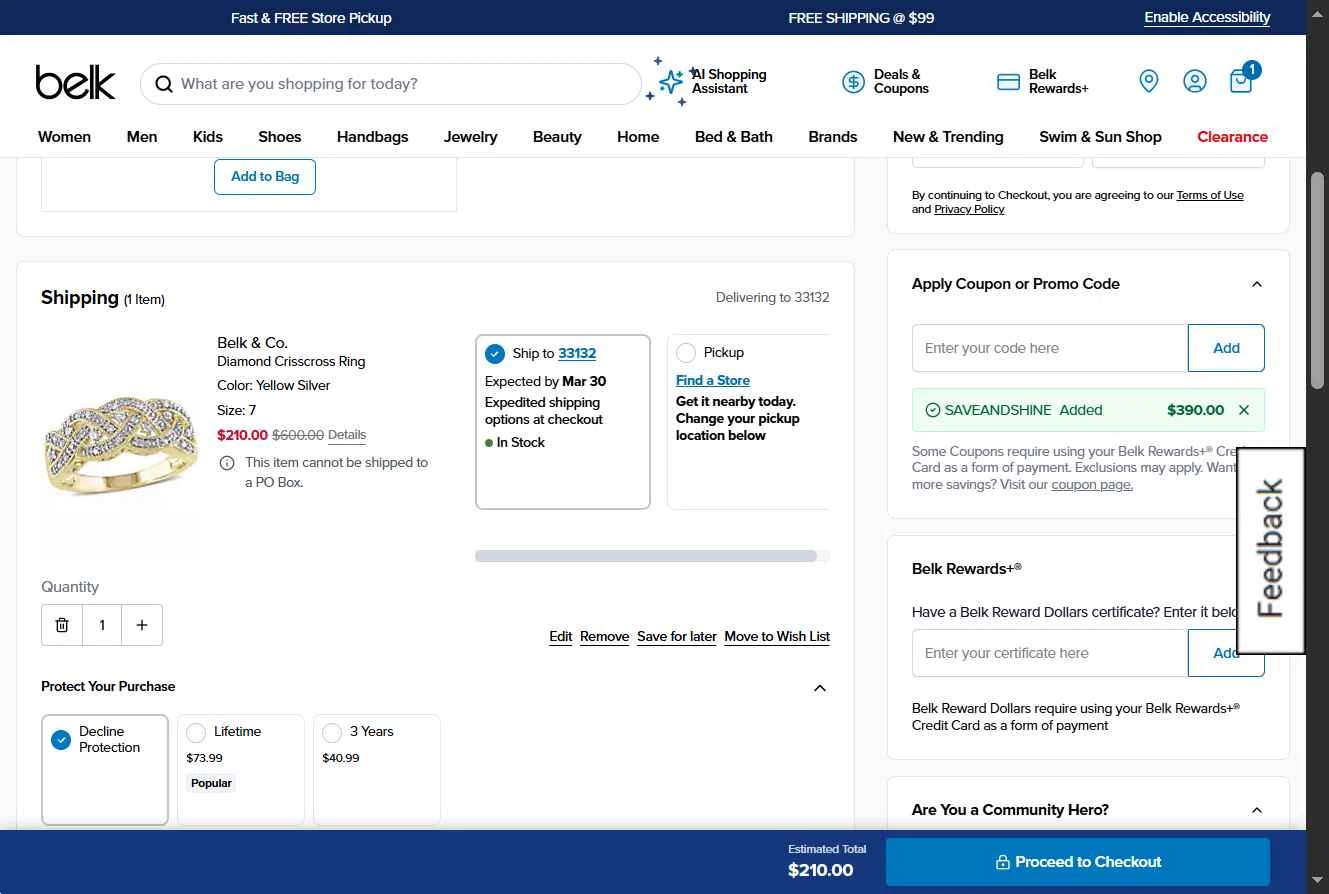Screen dimensions: 1329x894
Task: Click the page vertical scrollbar
Action: coord(1317,280)
